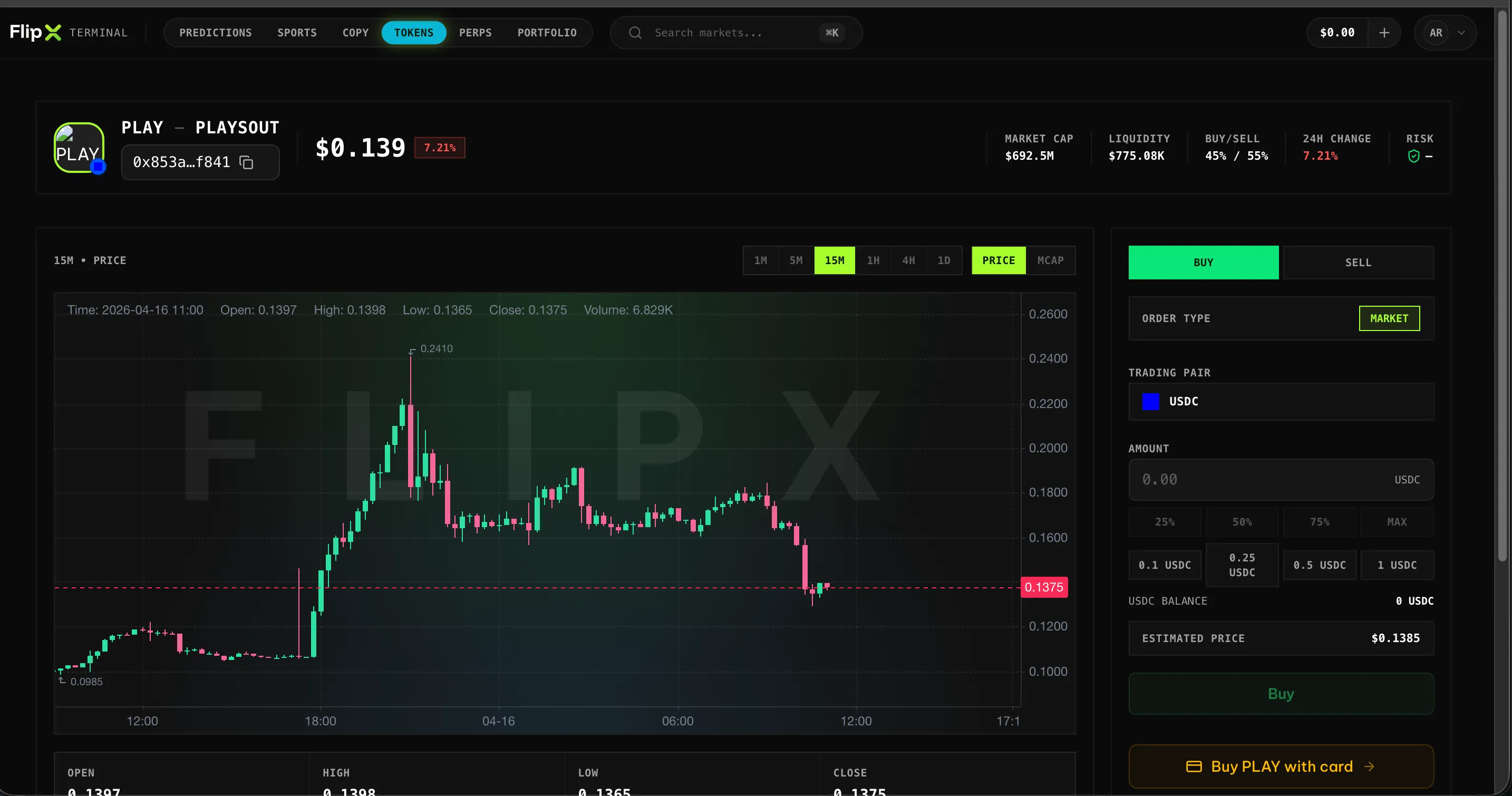Click the card icon in Buy PLAY with card
1512x796 pixels.
[1195, 766]
